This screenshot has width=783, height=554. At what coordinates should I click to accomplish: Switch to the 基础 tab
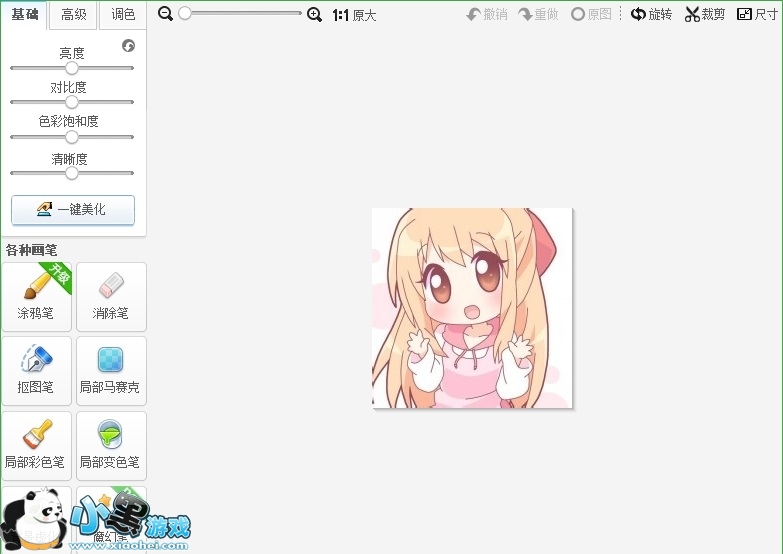click(24, 14)
